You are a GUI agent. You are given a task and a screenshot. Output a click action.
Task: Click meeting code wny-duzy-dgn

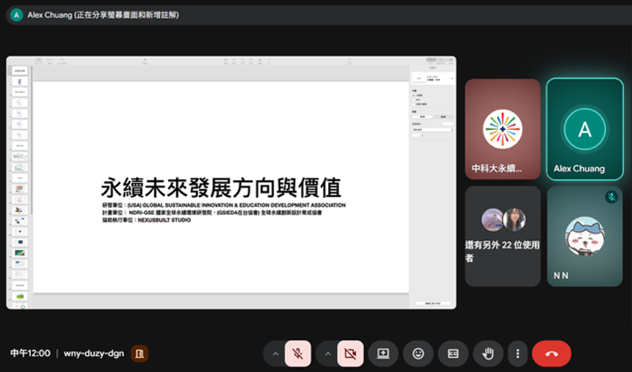[x=94, y=353]
